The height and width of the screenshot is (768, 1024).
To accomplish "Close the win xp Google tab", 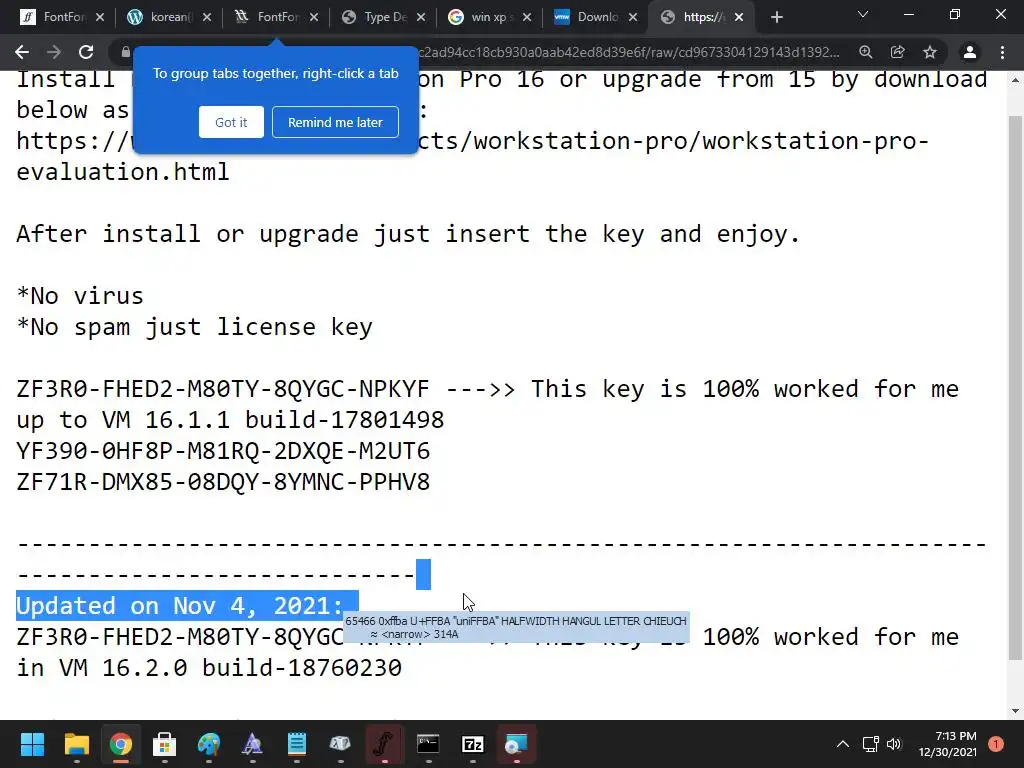I will [527, 18].
